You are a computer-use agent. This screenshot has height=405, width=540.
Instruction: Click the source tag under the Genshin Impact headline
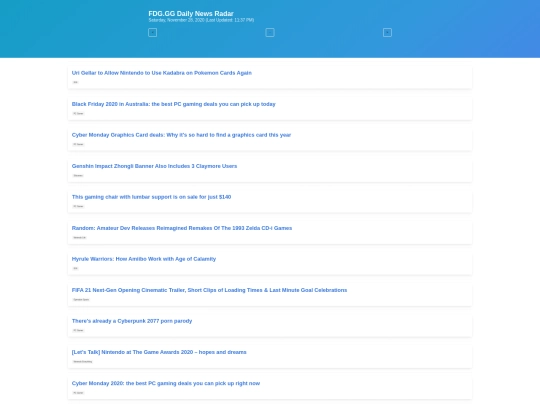[78, 175]
